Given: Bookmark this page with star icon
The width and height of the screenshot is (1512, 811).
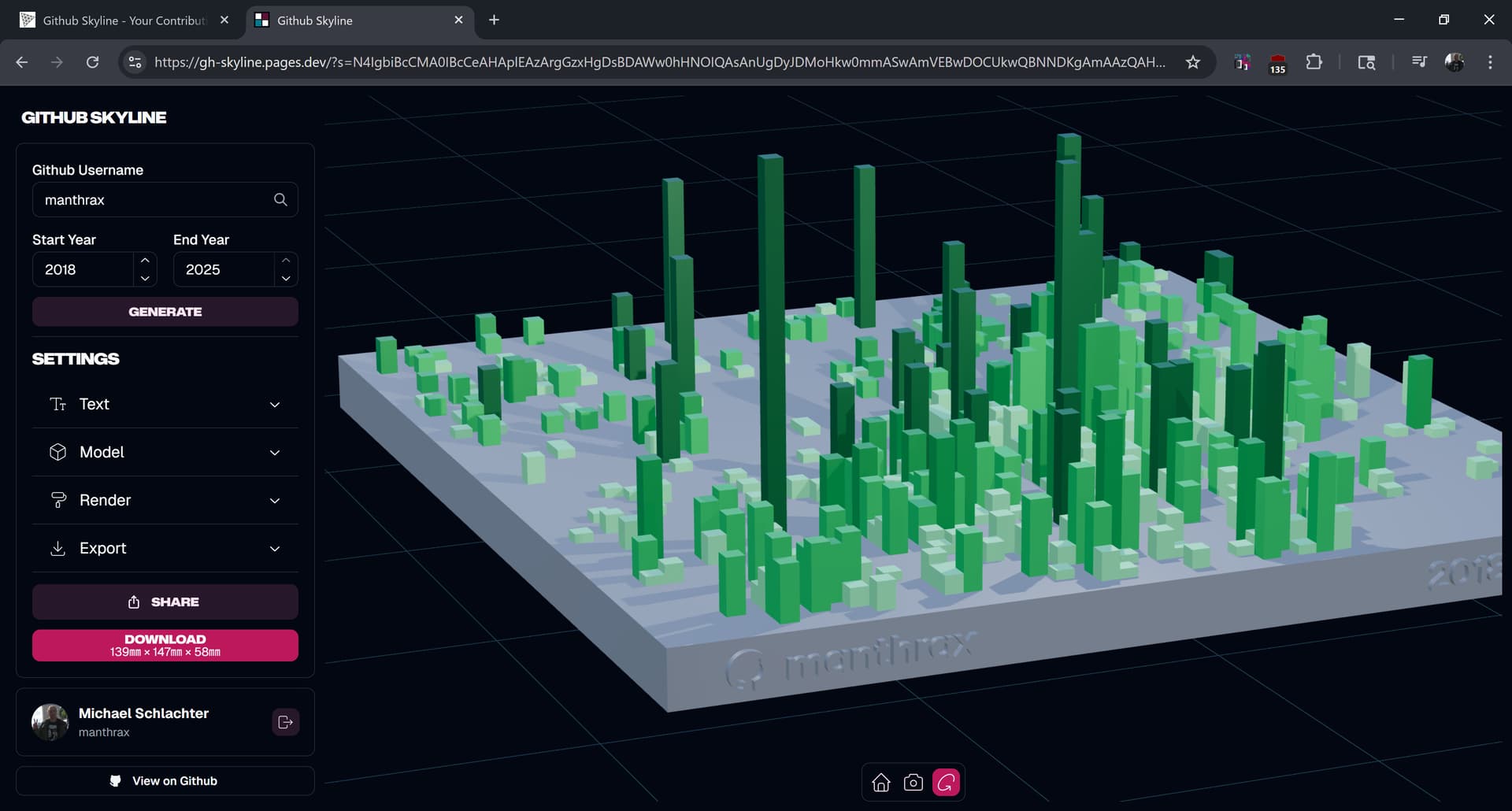Looking at the screenshot, I should (1193, 62).
